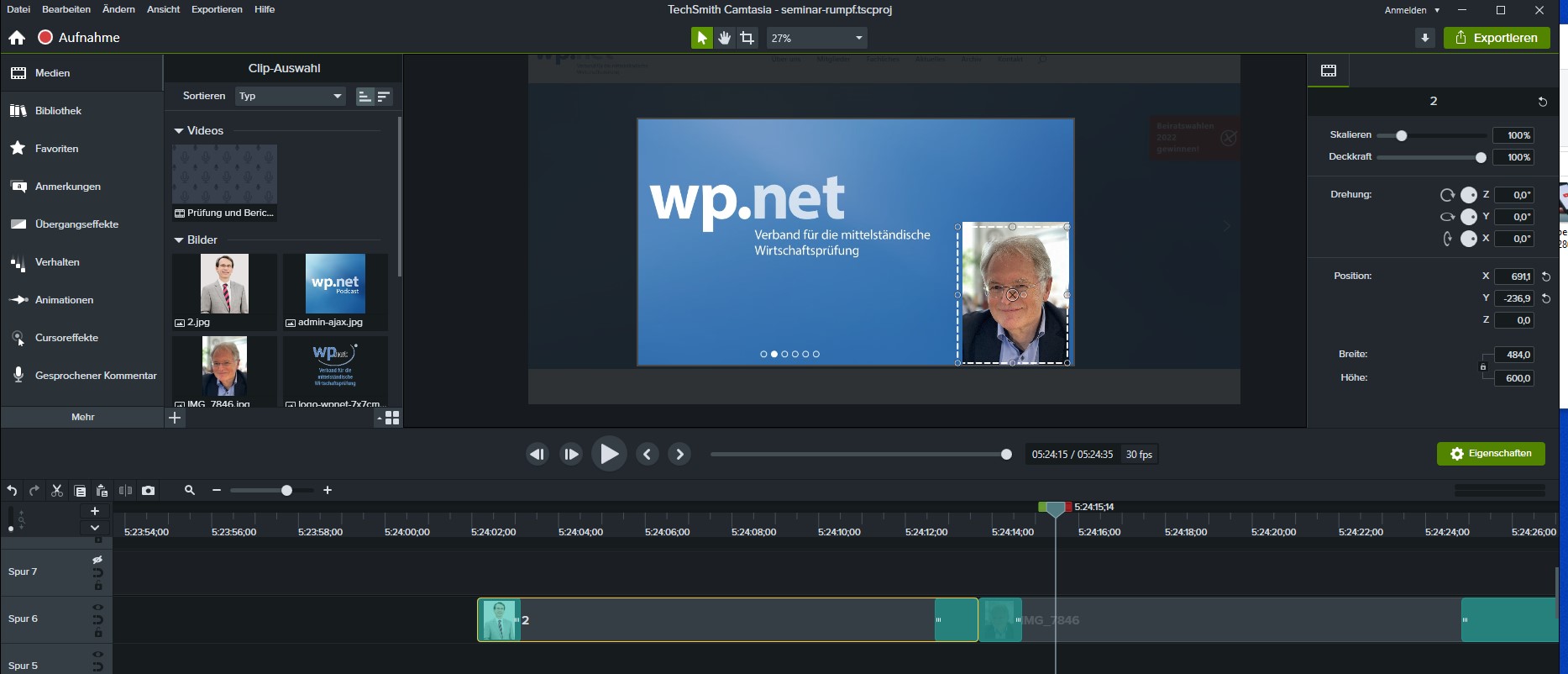The image size is (1568, 674).
Task: Open the Datei menu
Action: pyautogui.click(x=18, y=9)
